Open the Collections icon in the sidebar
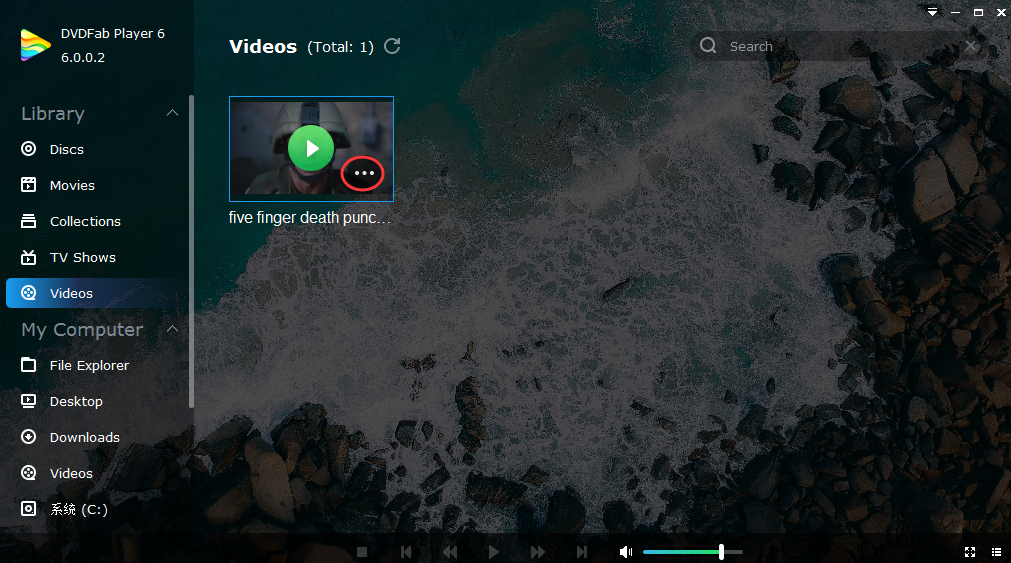This screenshot has width=1011, height=563. [28, 221]
